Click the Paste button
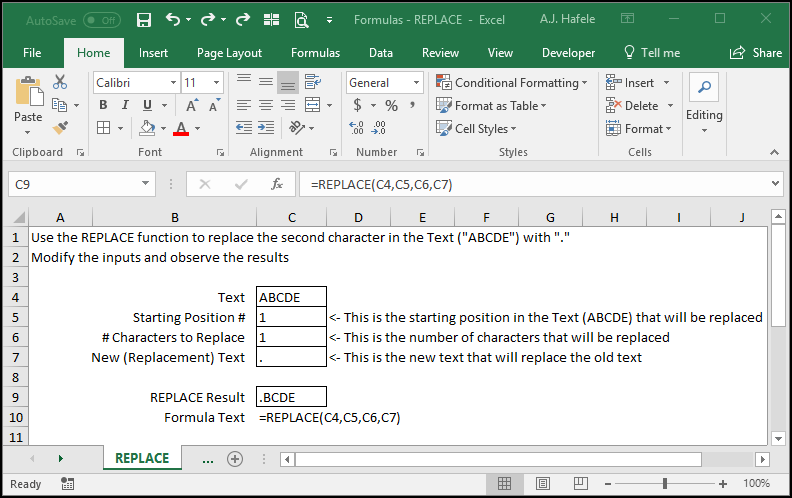This screenshot has height=498, width=792. [x=28, y=105]
